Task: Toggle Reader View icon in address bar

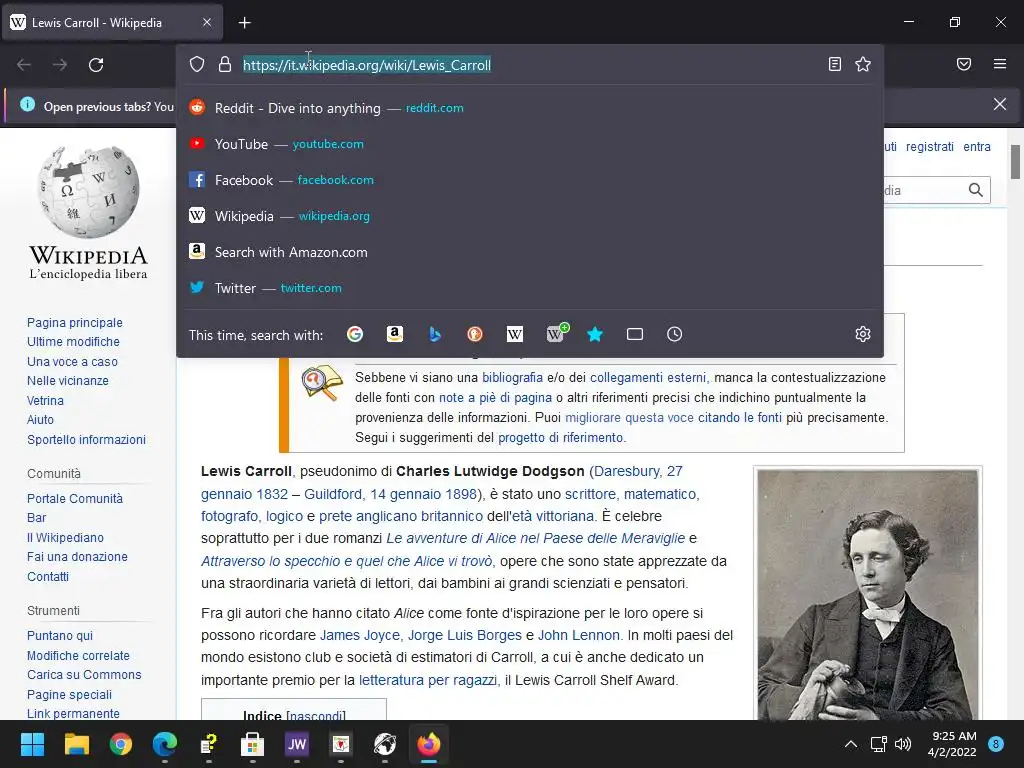Action: click(x=835, y=64)
